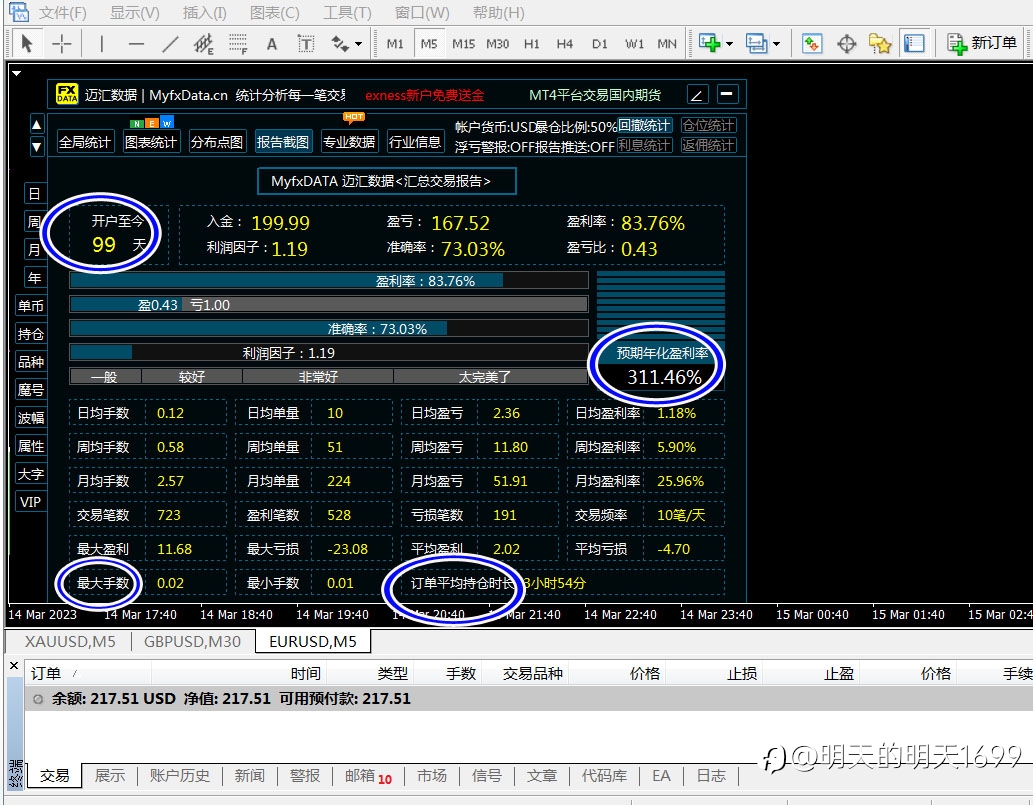Toggle the M5 timeframe button
This screenshot has height=805, width=1033.
click(x=429, y=44)
